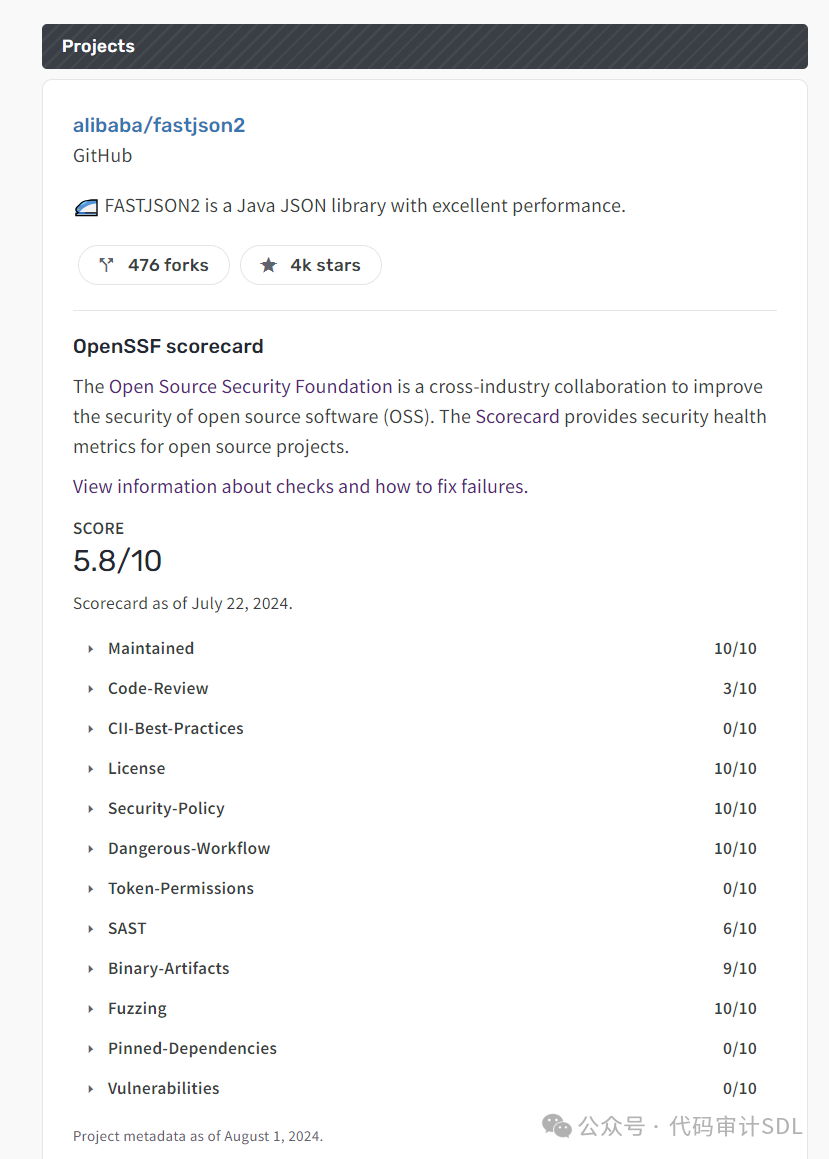Select the Security-Policy label text
829x1159 pixels.
(166, 809)
